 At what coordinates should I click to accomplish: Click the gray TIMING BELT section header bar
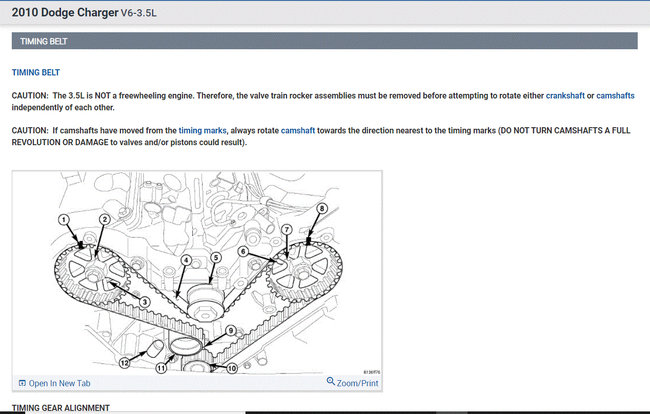coord(324,41)
